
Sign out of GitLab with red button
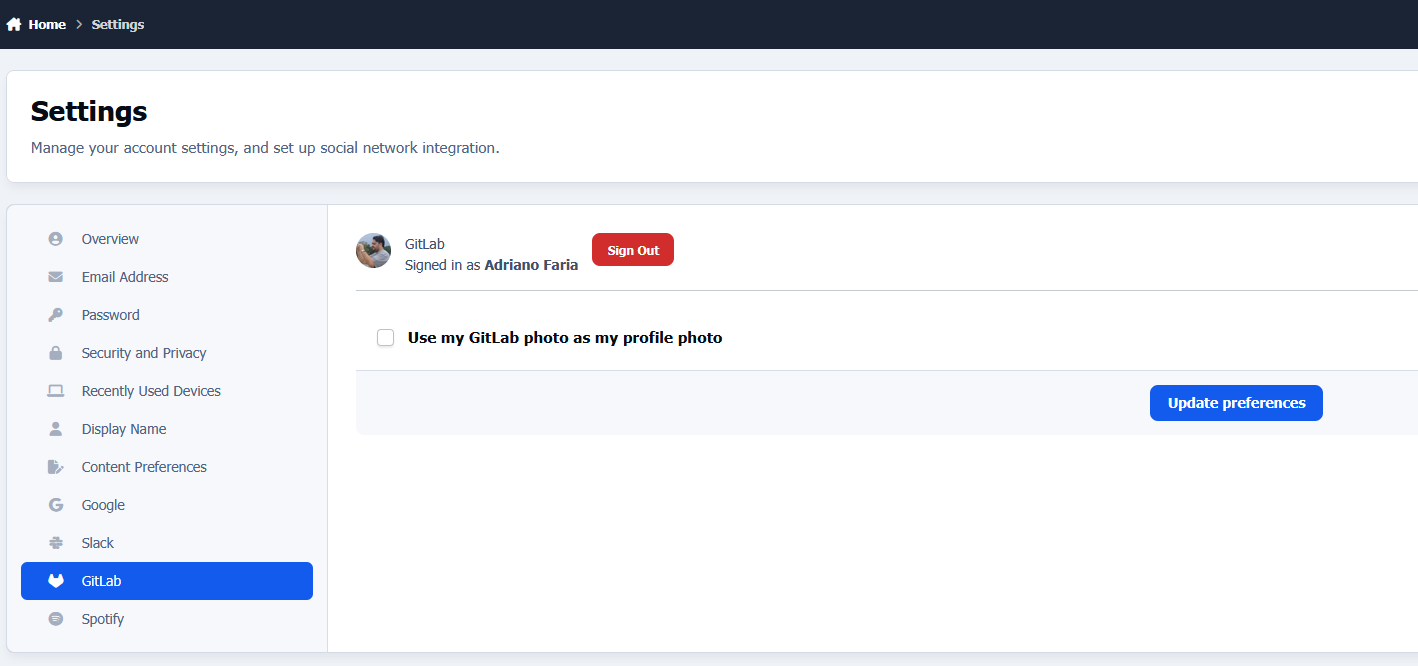tap(633, 250)
